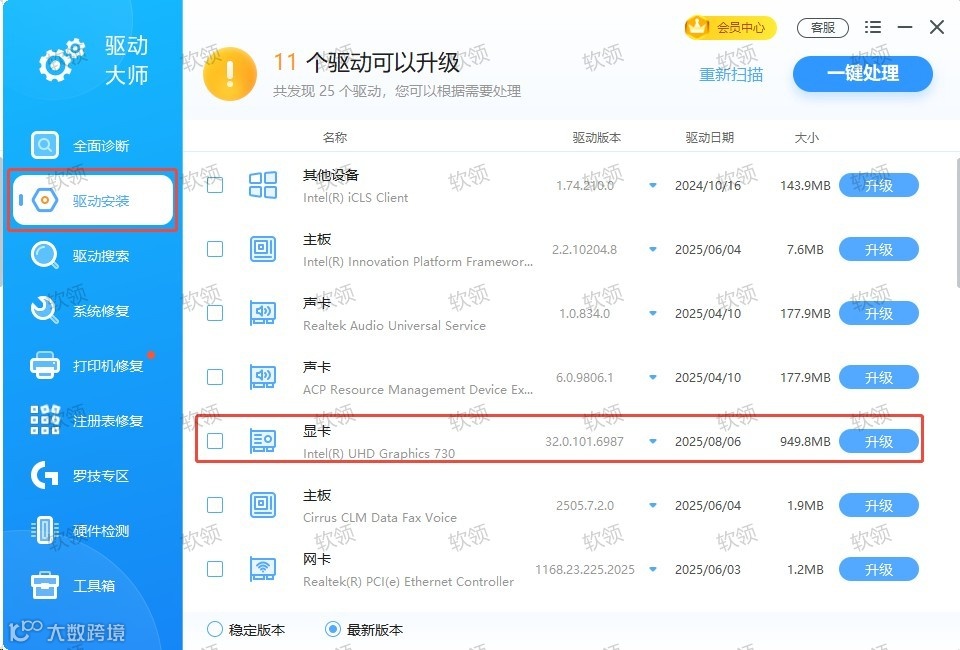Check the Cirrus CLM Data Fax Voice checkbox
Image resolution: width=960 pixels, height=650 pixels.
pos(215,505)
